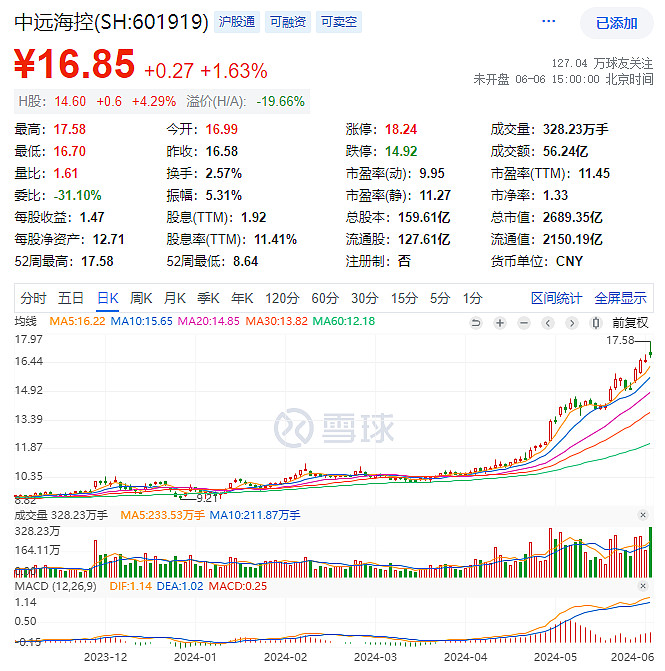Open the three-dot more options menu

(x=548, y=21)
